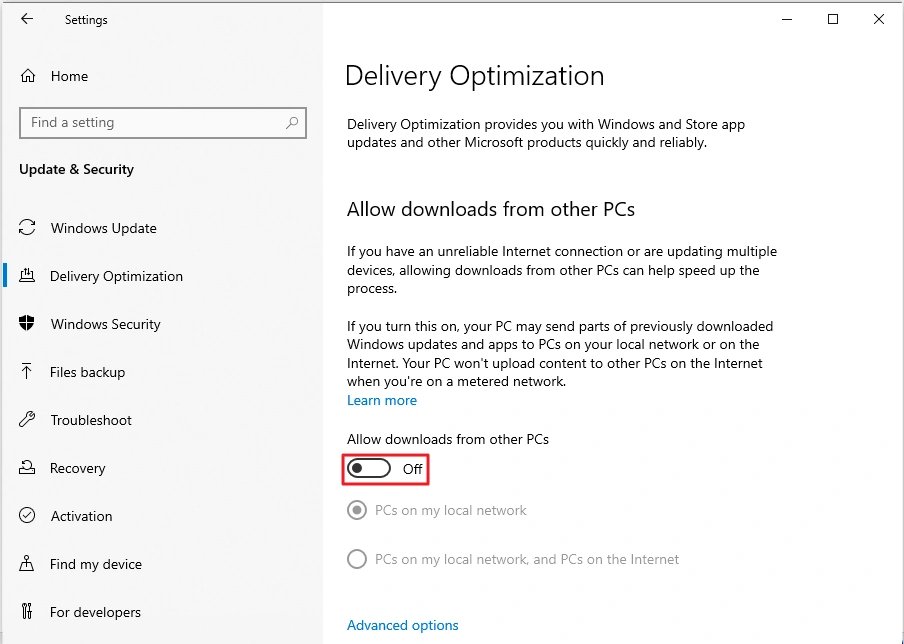The height and width of the screenshot is (644, 904).
Task: Click the Windows Update refresh icon
Action: [27, 227]
